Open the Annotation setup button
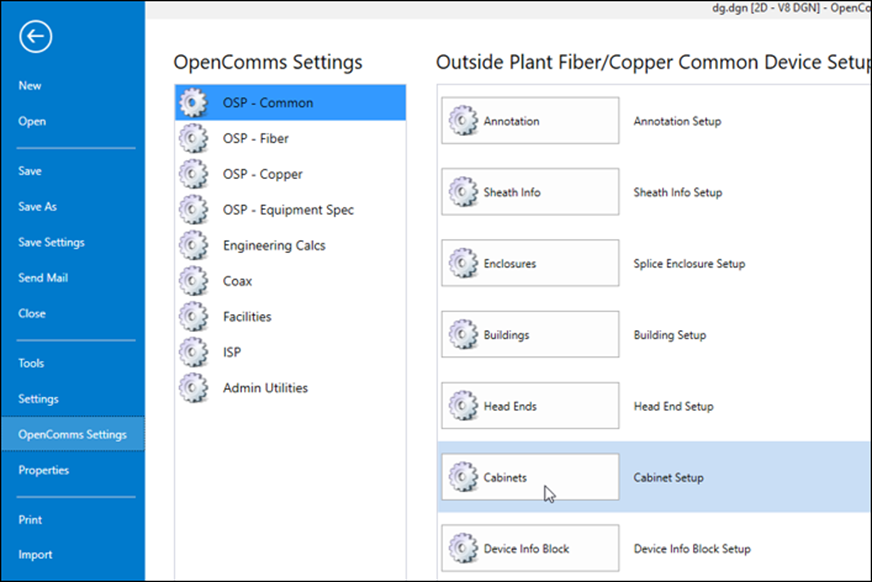Screen dimensions: 872x582 (530, 121)
